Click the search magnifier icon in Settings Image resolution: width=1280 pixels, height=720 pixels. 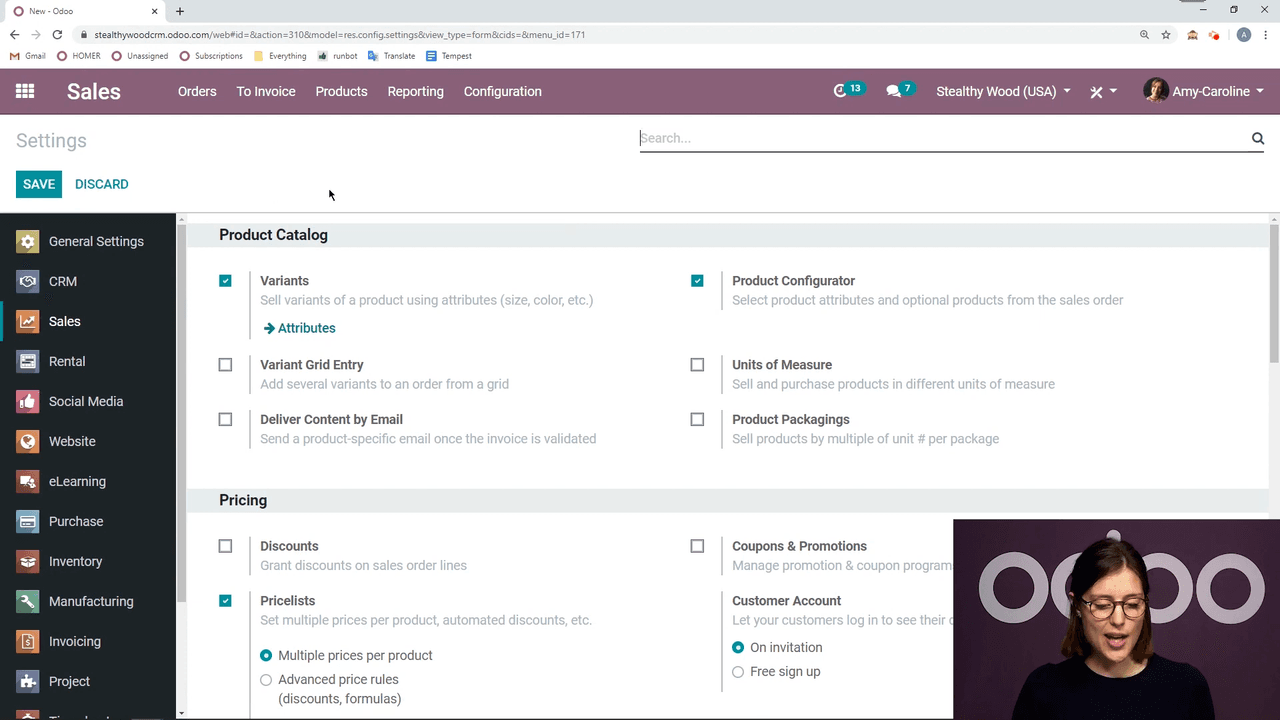coord(1258,138)
